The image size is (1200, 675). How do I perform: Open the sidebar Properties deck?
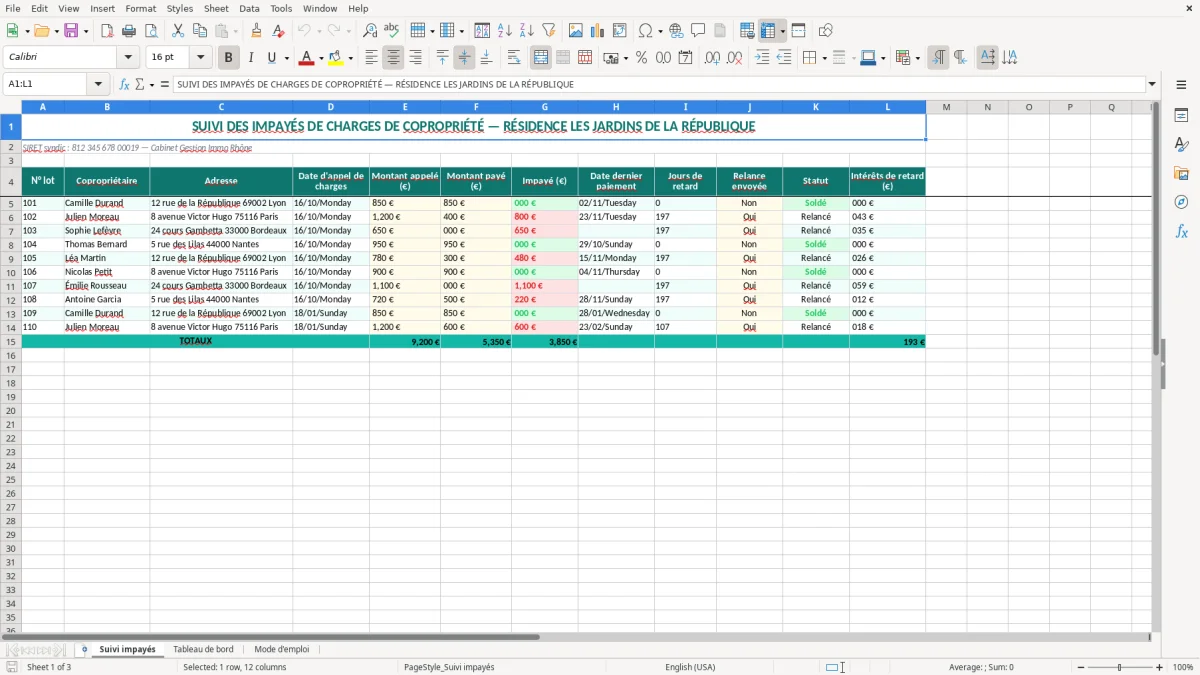(1181, 116)
